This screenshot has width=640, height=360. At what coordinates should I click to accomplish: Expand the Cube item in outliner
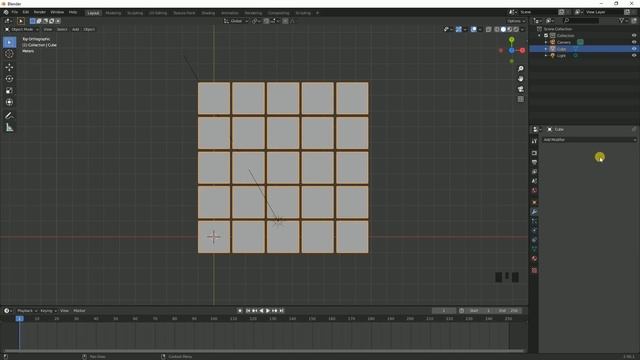[546, 49]
